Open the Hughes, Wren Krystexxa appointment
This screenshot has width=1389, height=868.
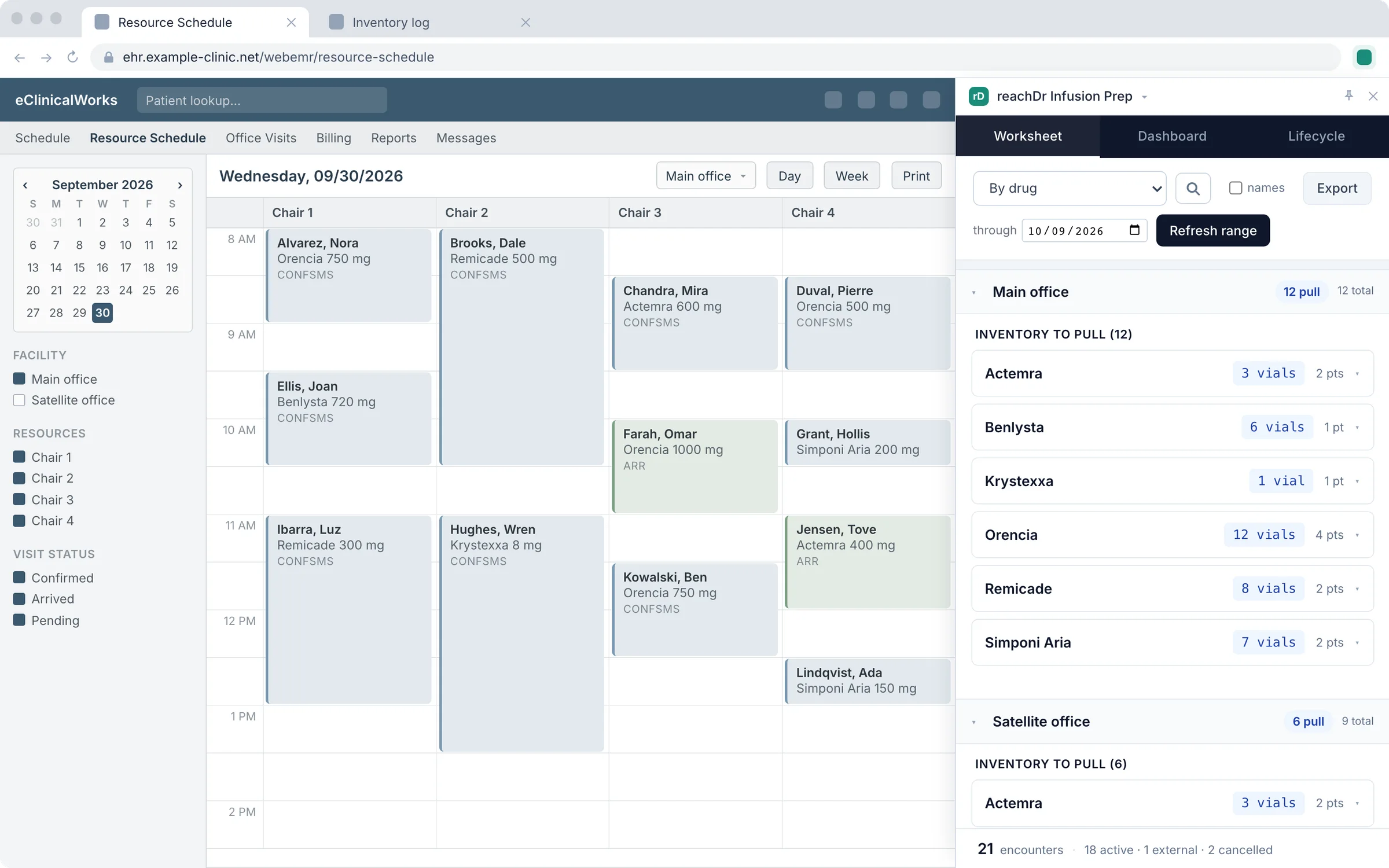[521, 633]
